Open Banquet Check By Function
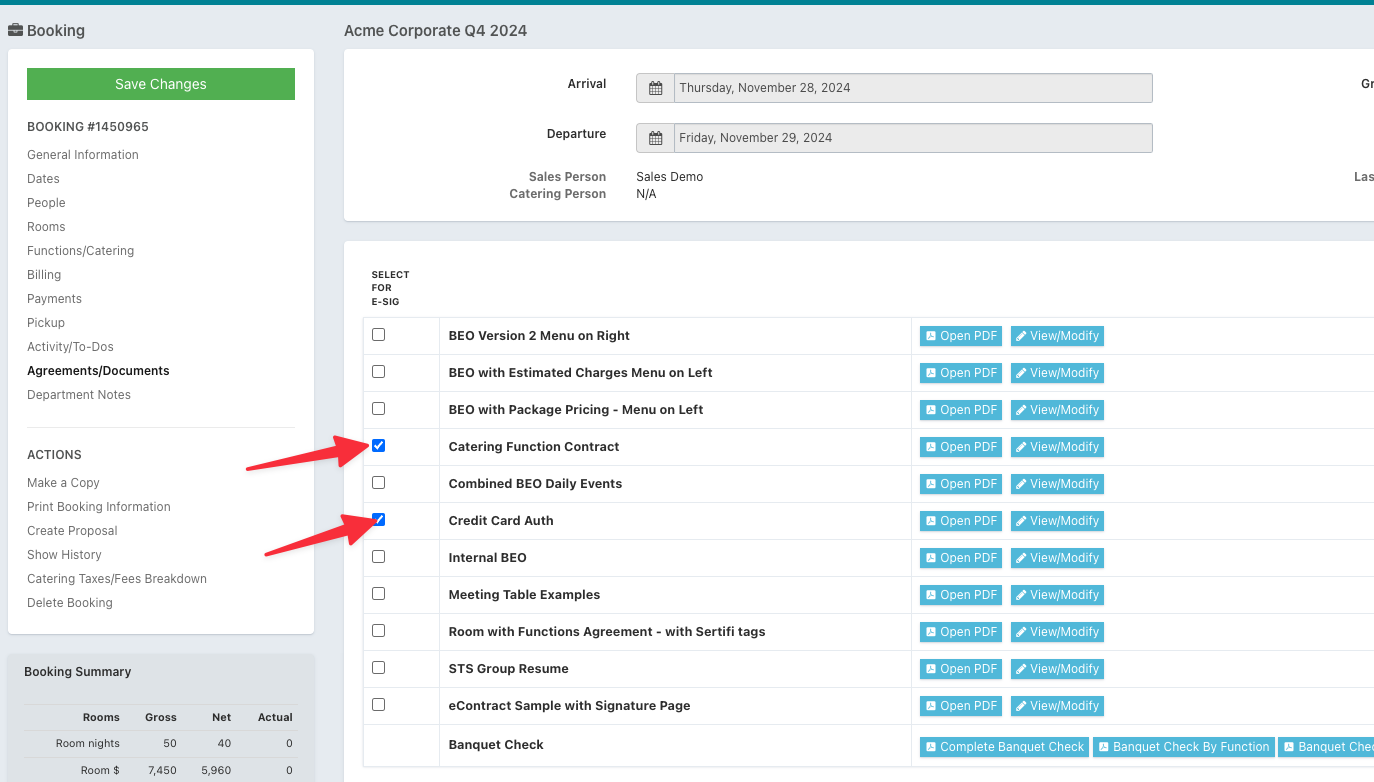The width and height of the screenshot is (1374, 782). click(x=1183, y=747)
